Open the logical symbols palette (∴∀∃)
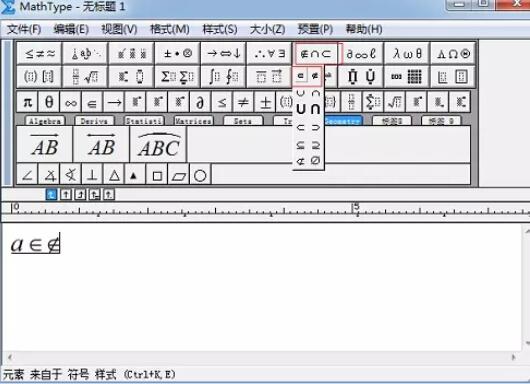This screenshot has width=530, height=384. pyautogui.click(x=269, y=53)
